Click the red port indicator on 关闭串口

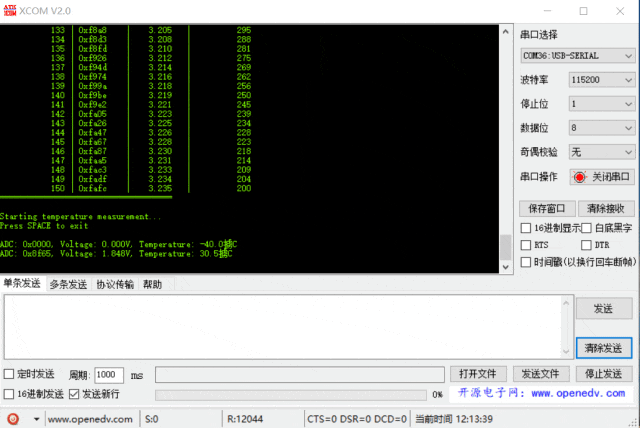click(x=579, y=177)
